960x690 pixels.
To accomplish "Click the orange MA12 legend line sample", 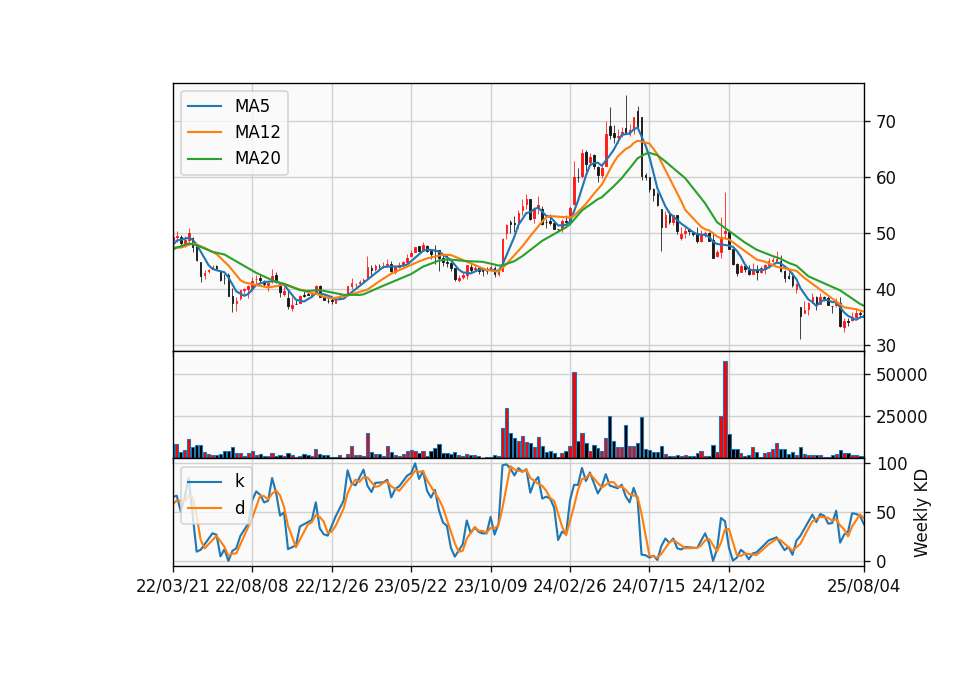I will coord(204,132).
